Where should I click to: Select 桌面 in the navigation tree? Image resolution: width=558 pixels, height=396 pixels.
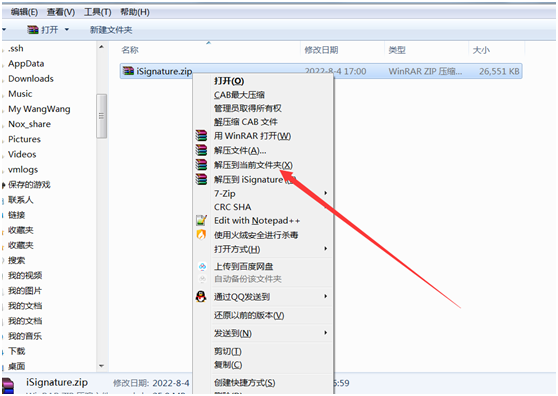click(16, 366)
